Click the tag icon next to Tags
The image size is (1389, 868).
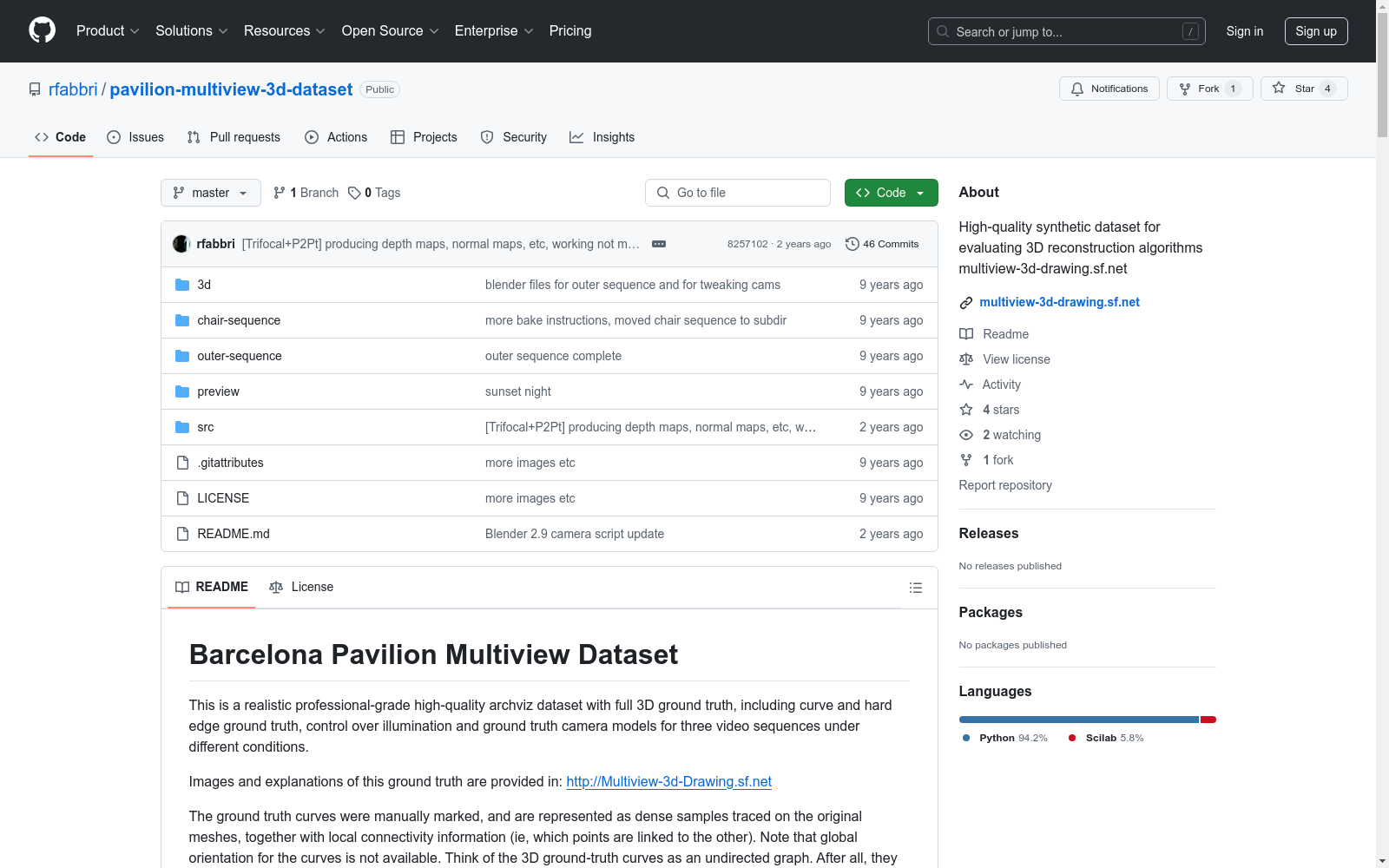click(x=354, y=193)
